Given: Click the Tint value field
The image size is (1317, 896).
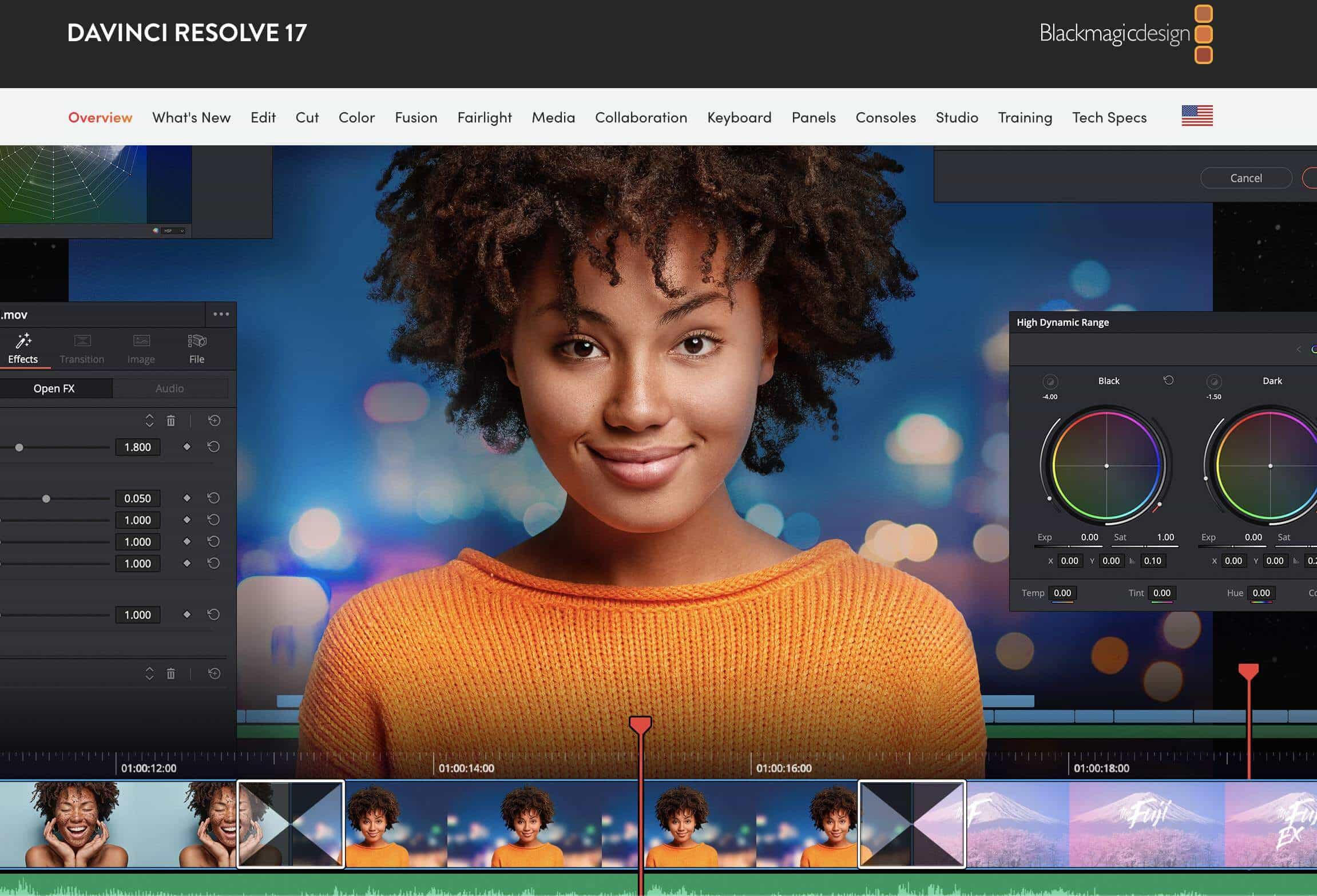Looking at the screenshot, I should tap(1161, 593).
